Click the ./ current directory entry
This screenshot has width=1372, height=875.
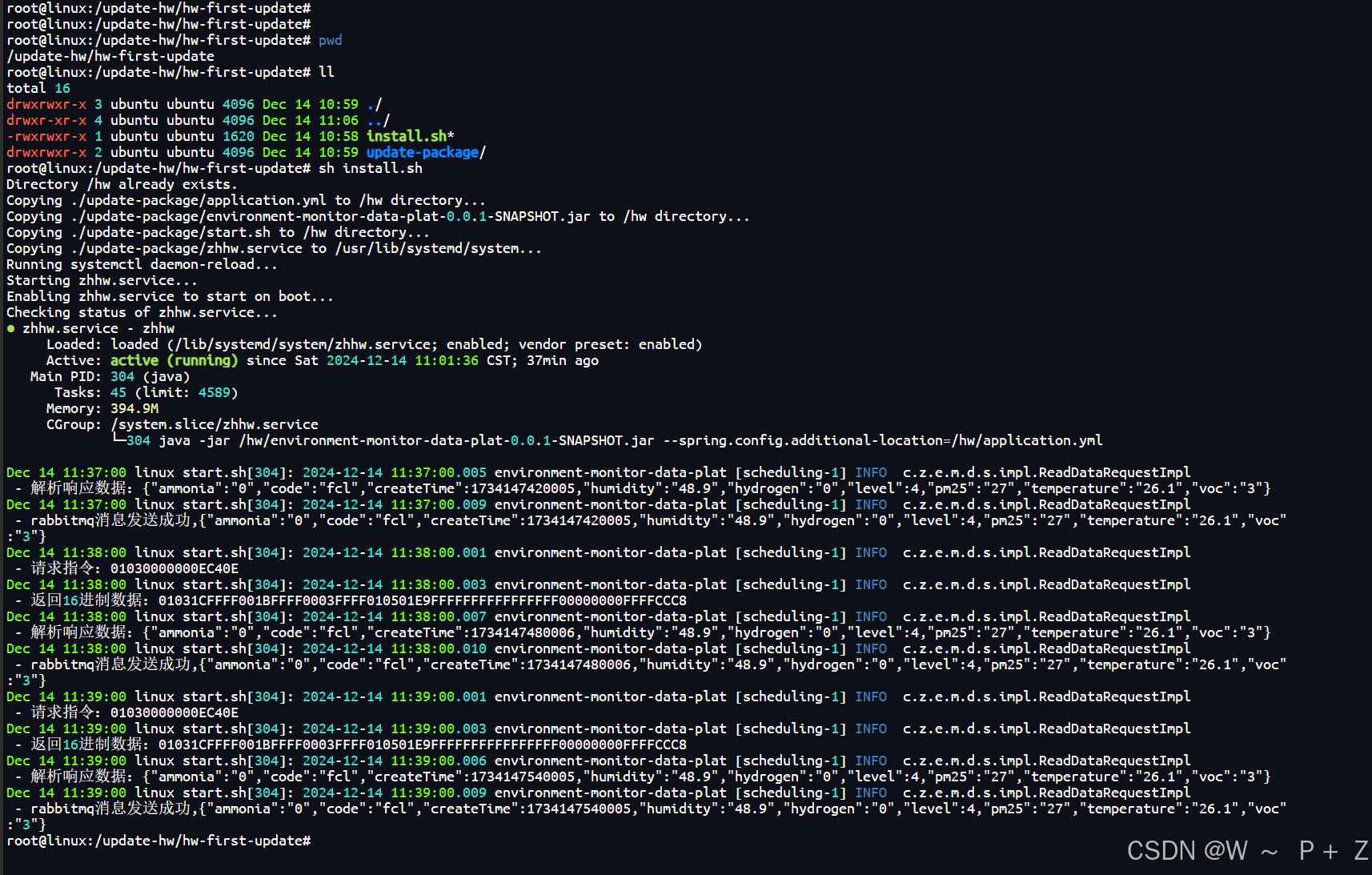pyautogui.click(x=373, y=103)
